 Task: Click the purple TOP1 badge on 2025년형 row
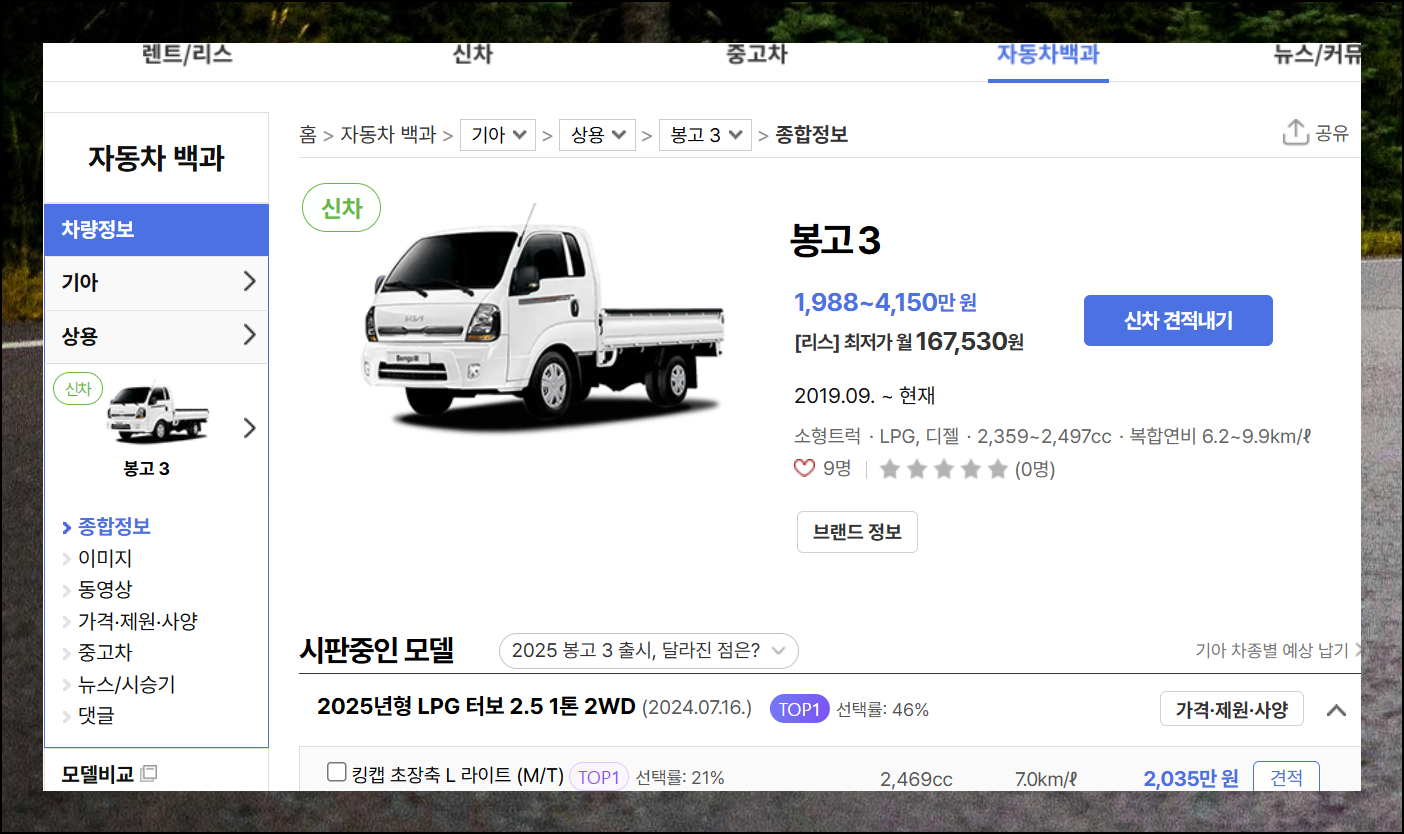[x=799, y=710]
